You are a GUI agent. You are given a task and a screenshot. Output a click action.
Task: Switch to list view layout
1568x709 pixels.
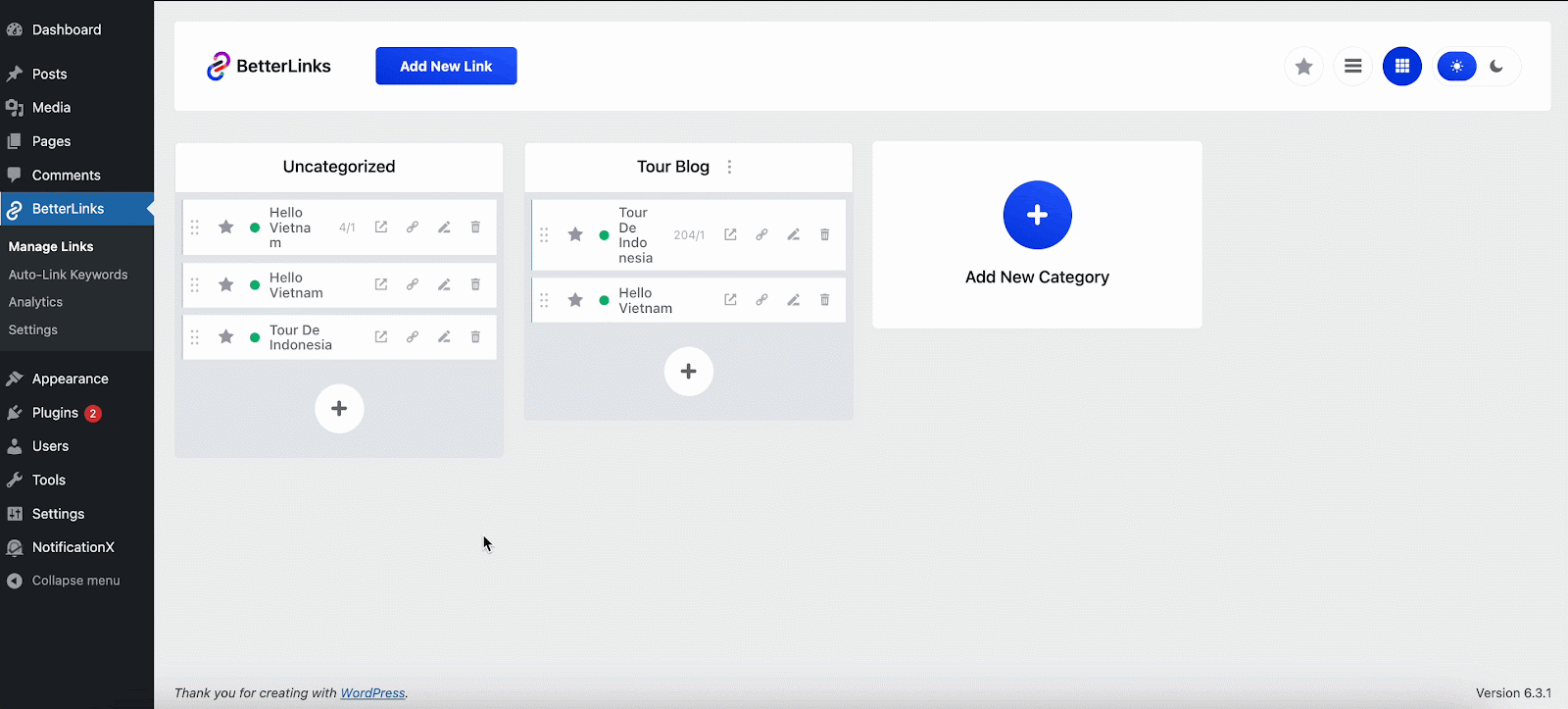coord(1353,67)
